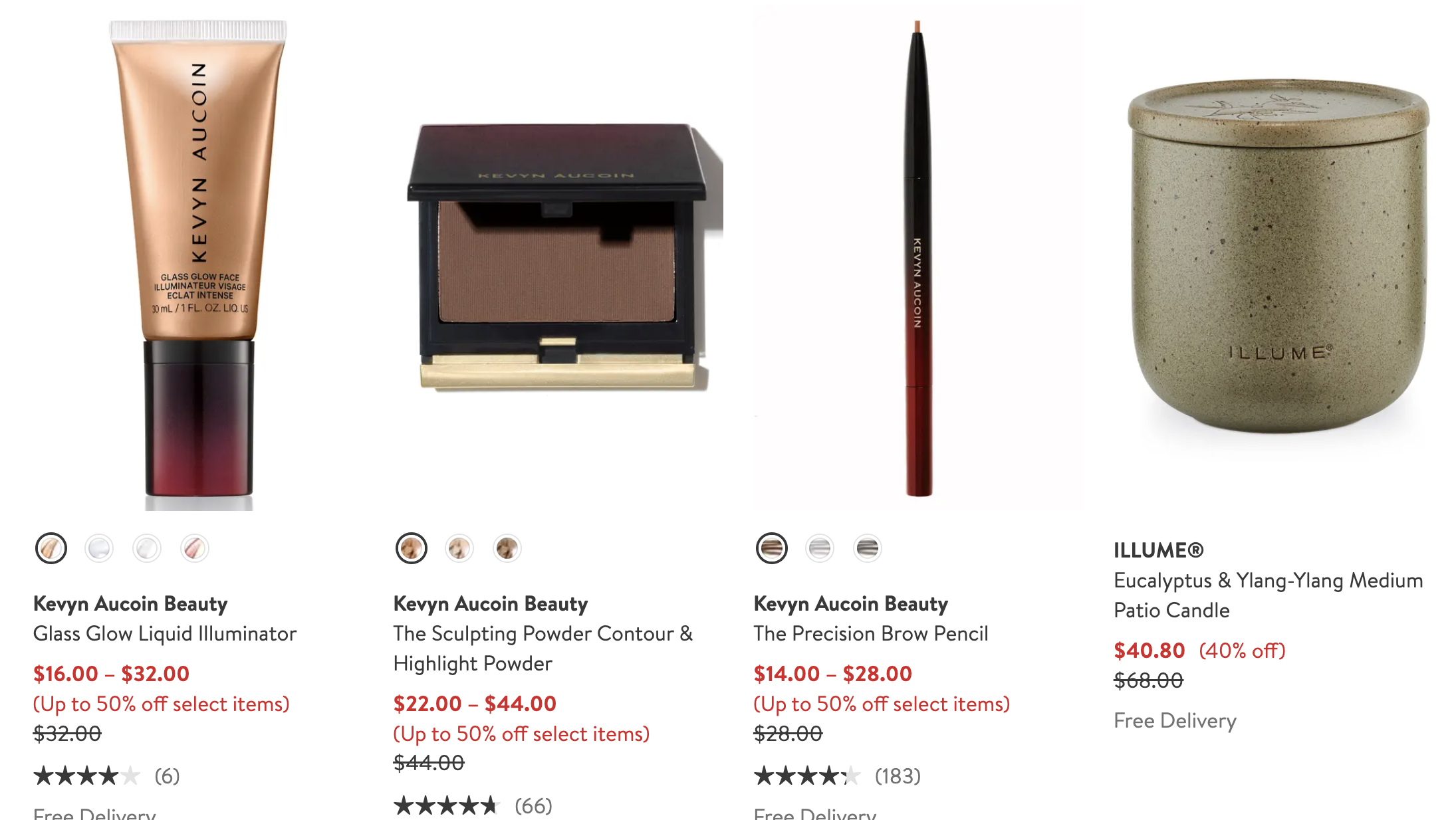Viewport: 1456px width, 820px height.
Task: Select the first Sculpting Powder shade swatch
Action: tap(412, 548)
